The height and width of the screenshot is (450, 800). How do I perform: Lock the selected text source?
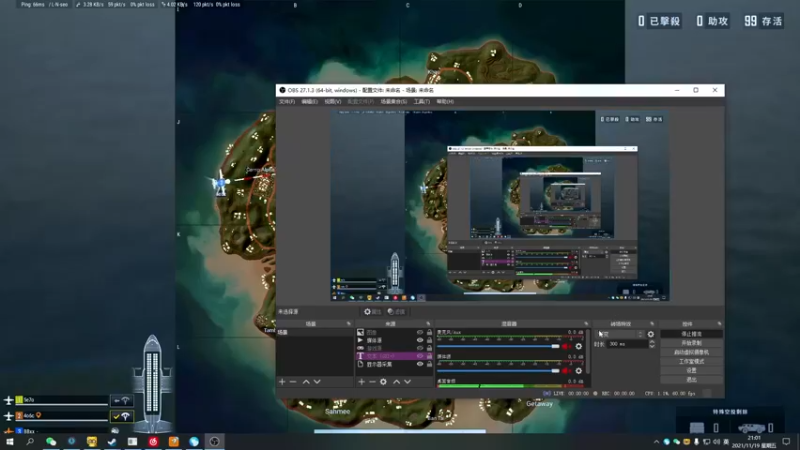point(429,356)
